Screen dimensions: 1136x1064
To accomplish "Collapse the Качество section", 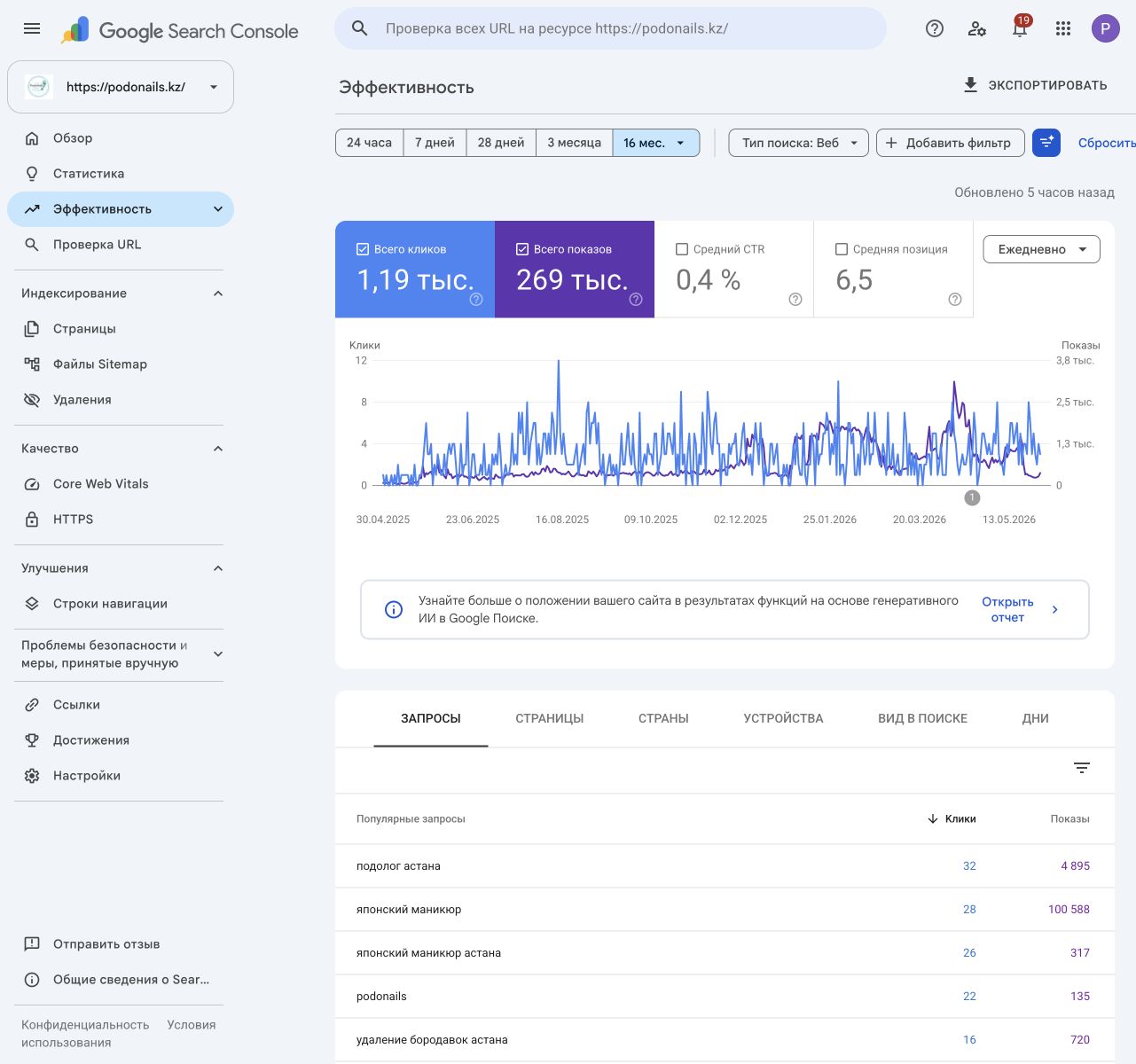I will click(x=218, y=449).
